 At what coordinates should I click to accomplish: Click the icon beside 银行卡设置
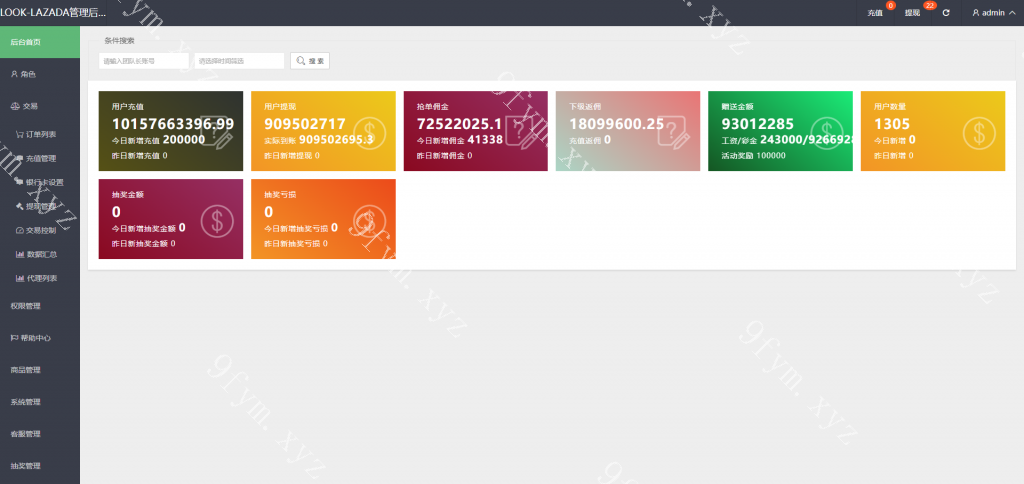pos(20,182)
